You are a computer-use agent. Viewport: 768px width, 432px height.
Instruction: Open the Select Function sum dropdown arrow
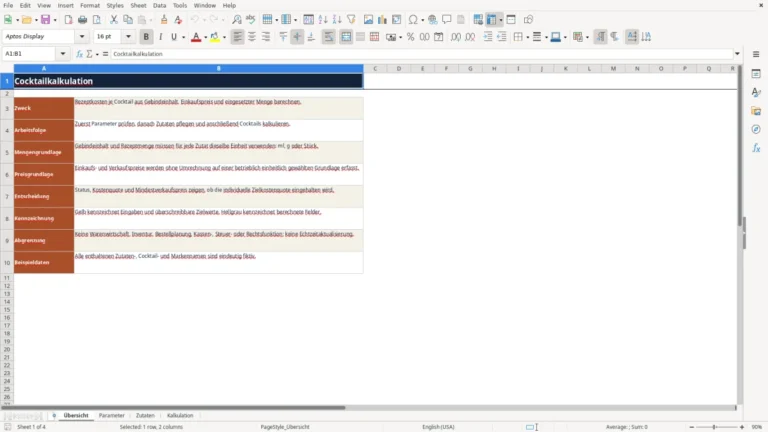pos(97,54)
